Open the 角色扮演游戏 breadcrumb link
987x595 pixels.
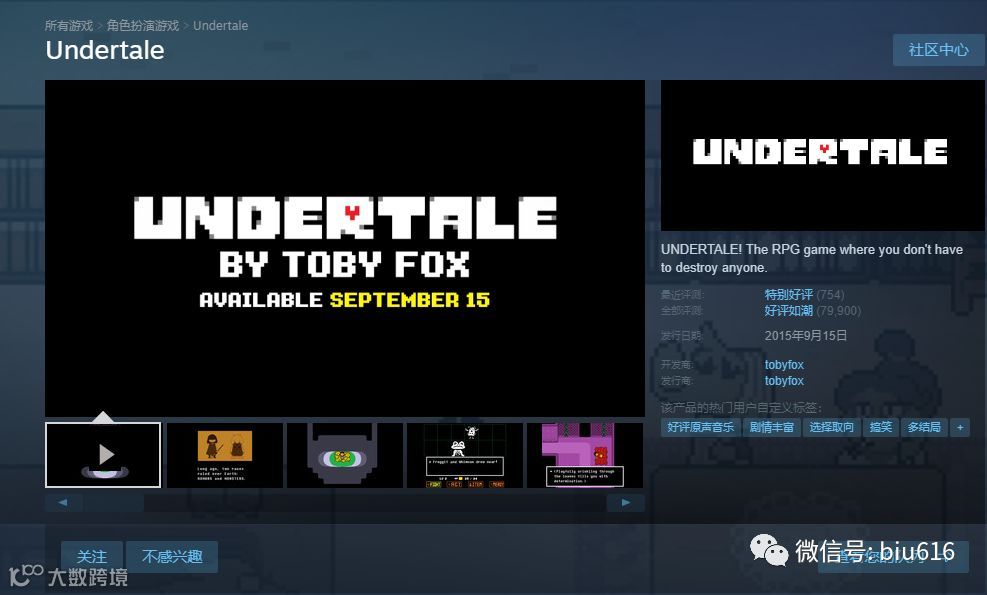(143, 26)
